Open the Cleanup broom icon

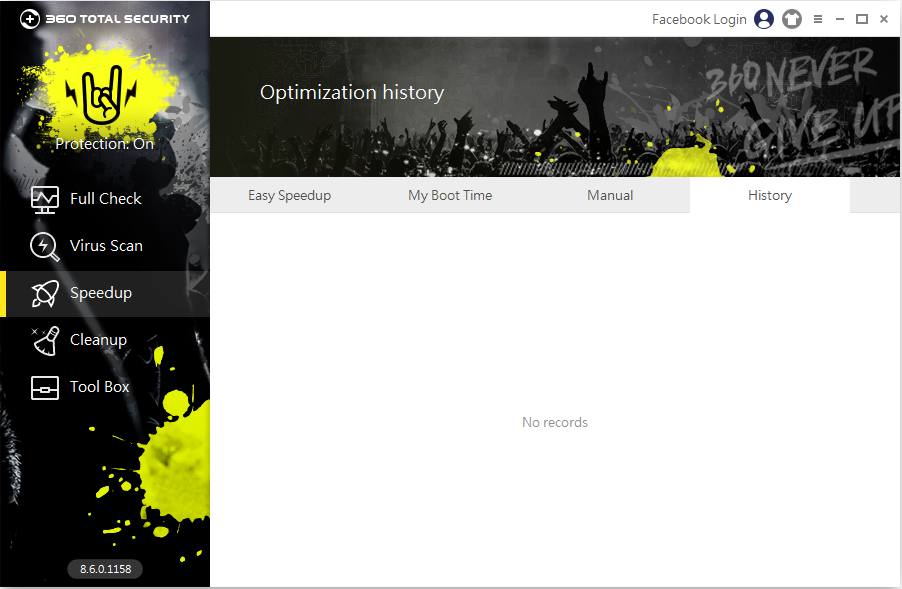(45, 341)
